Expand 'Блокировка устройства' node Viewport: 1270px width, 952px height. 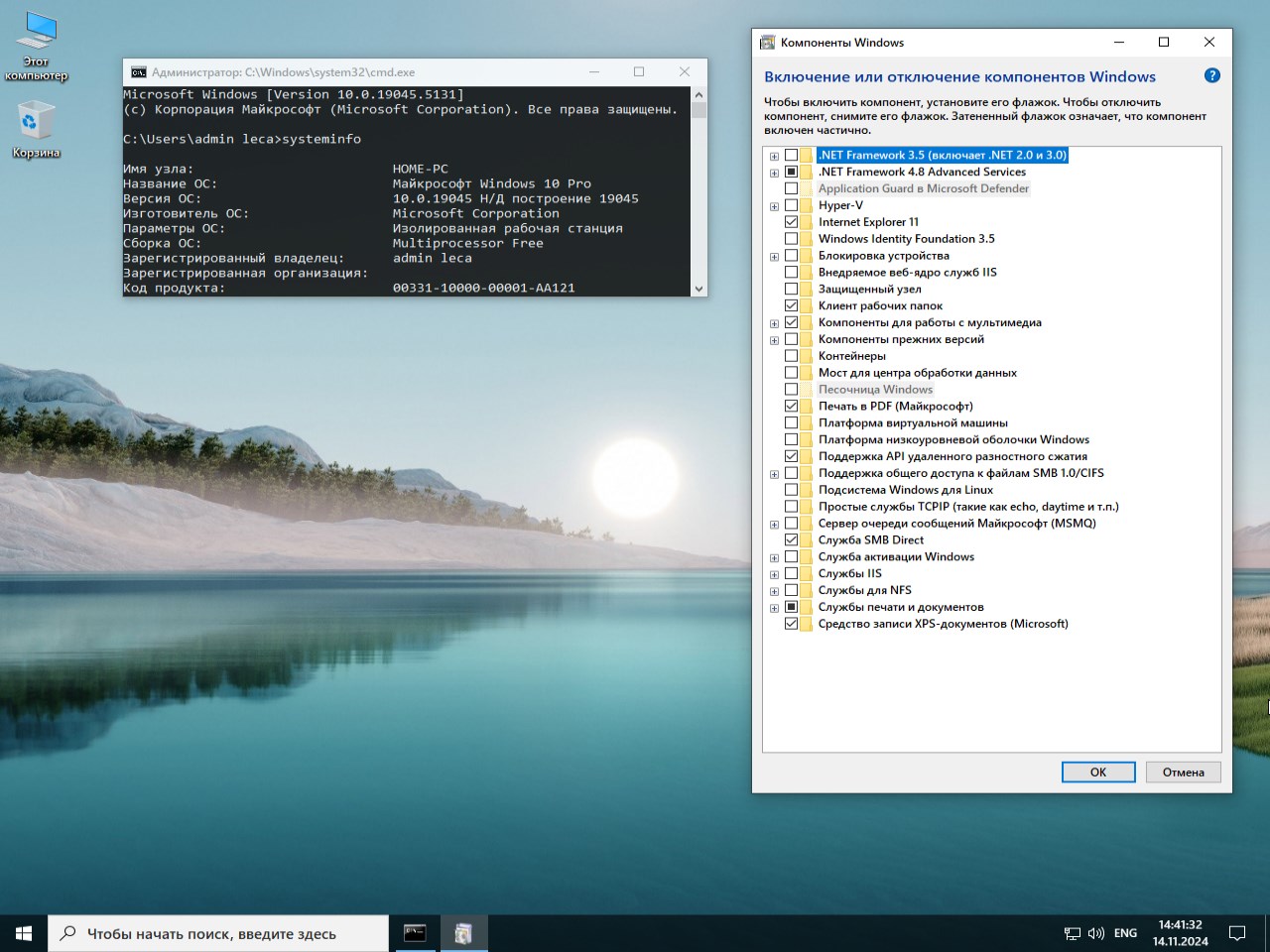(x=774, y=257)
